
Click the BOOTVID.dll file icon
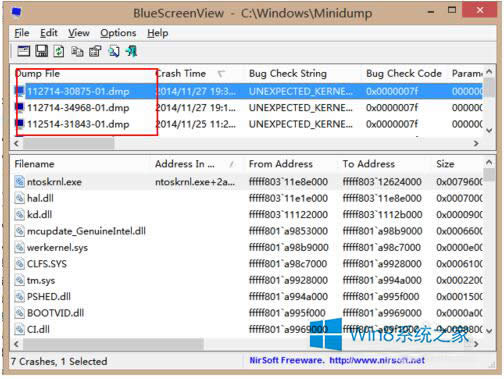[20, 313]
